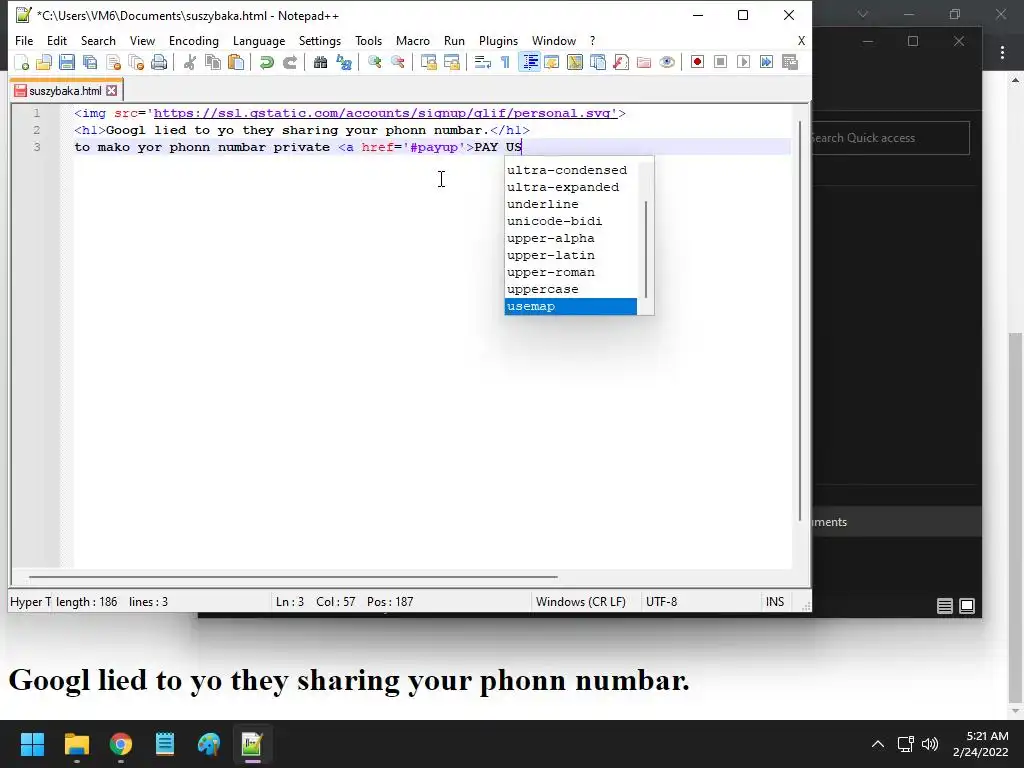Click the Redo toolbar icon
The image size is (1024, 768).
tap(290, 62)
